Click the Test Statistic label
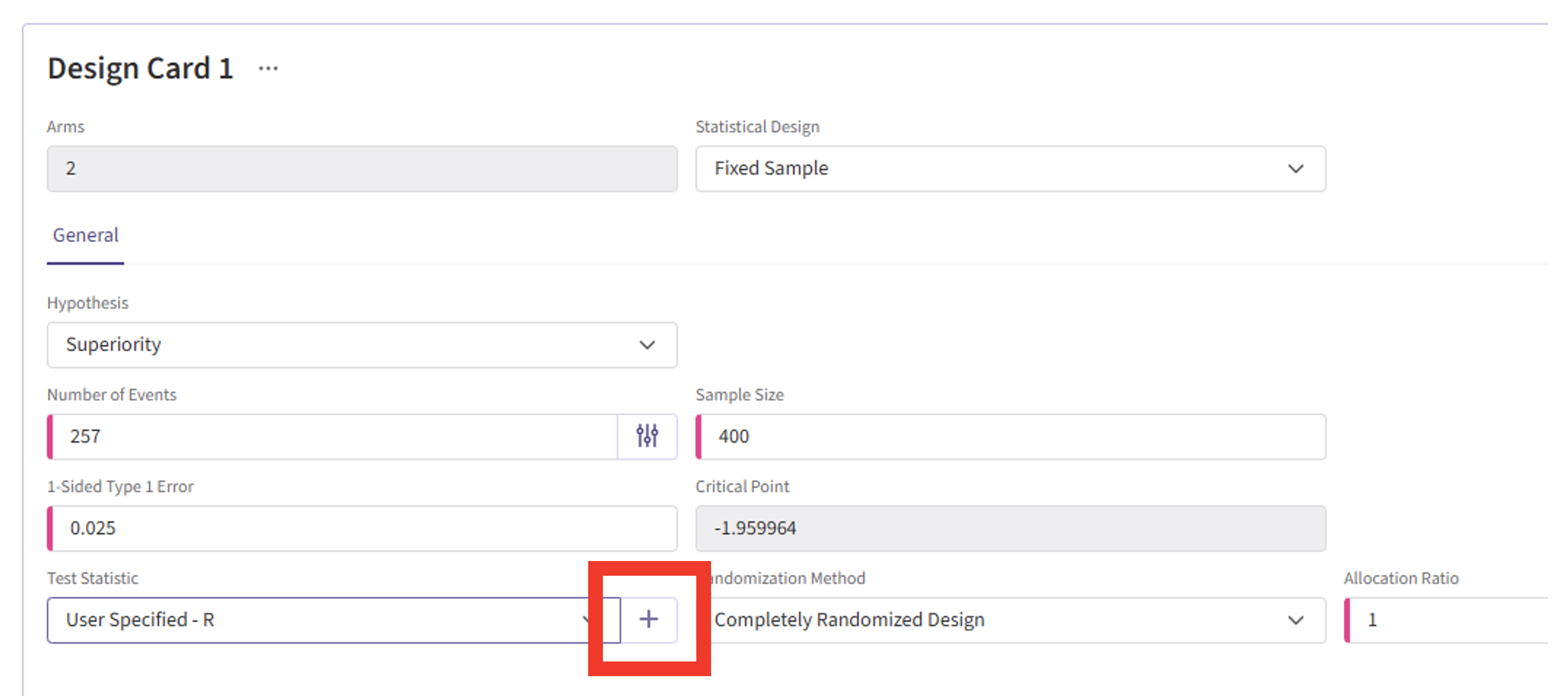This screenshot has height=696, width=1568. click(x=93, y=579)
